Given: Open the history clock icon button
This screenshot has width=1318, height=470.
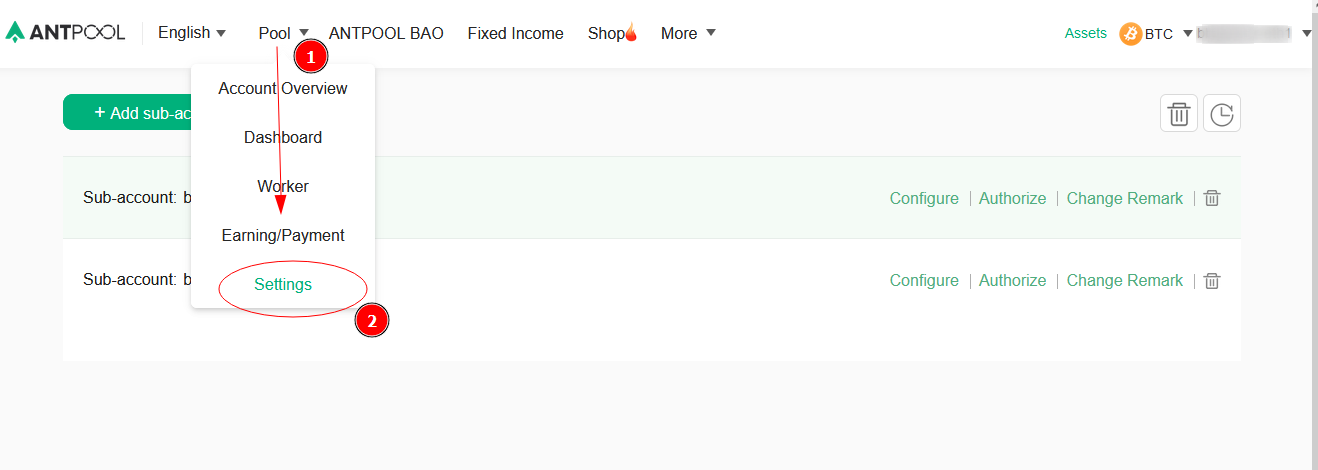Looking at the screenshot, I should [1222, 113].
